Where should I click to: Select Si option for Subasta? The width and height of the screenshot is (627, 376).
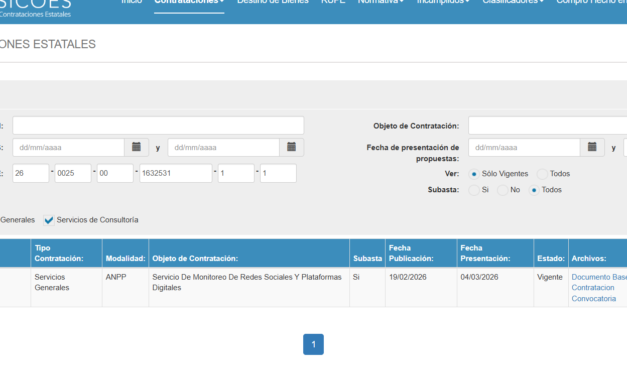tap(474, 190)
